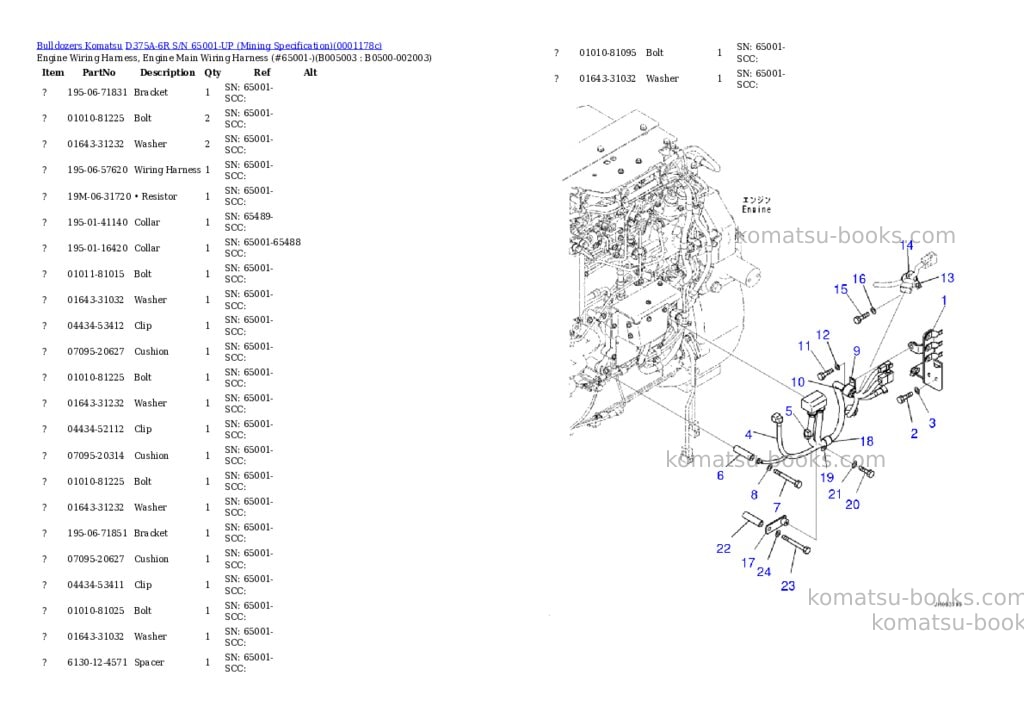
Task: Click callout number 9 in the diagram
Action: point(856,351)
